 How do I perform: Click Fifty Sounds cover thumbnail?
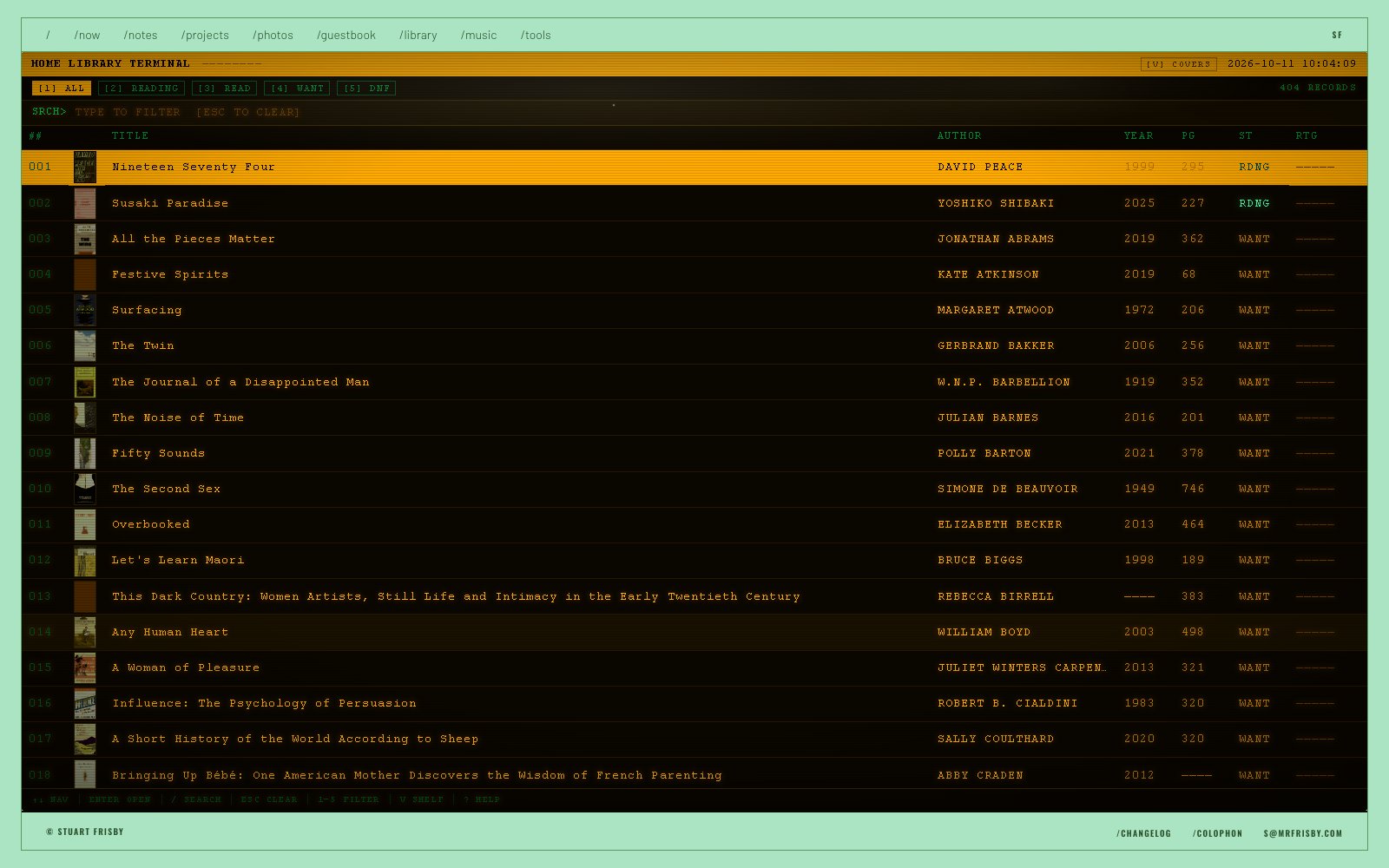(x=85, y=453)
